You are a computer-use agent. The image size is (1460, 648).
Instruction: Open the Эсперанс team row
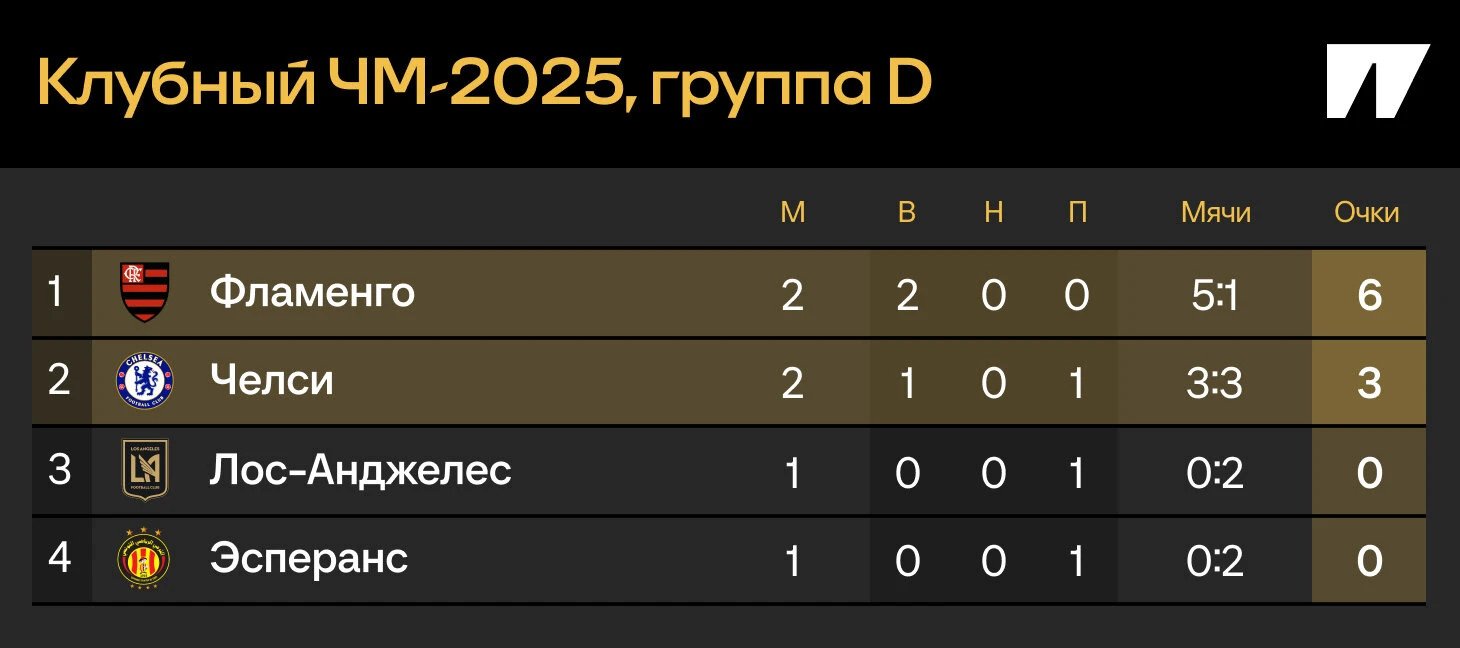729,560
